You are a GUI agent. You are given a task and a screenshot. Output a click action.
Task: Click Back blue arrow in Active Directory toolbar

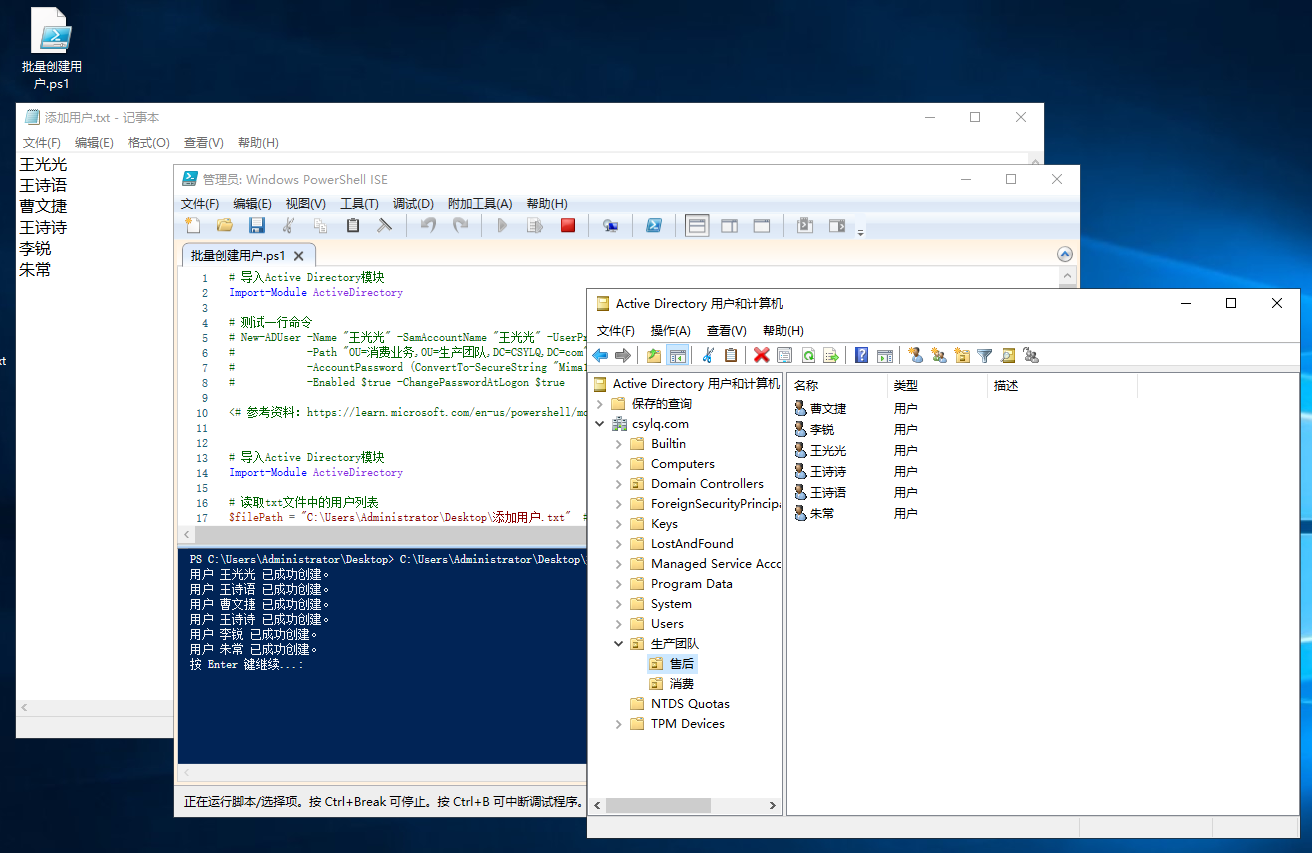[600, 355]
